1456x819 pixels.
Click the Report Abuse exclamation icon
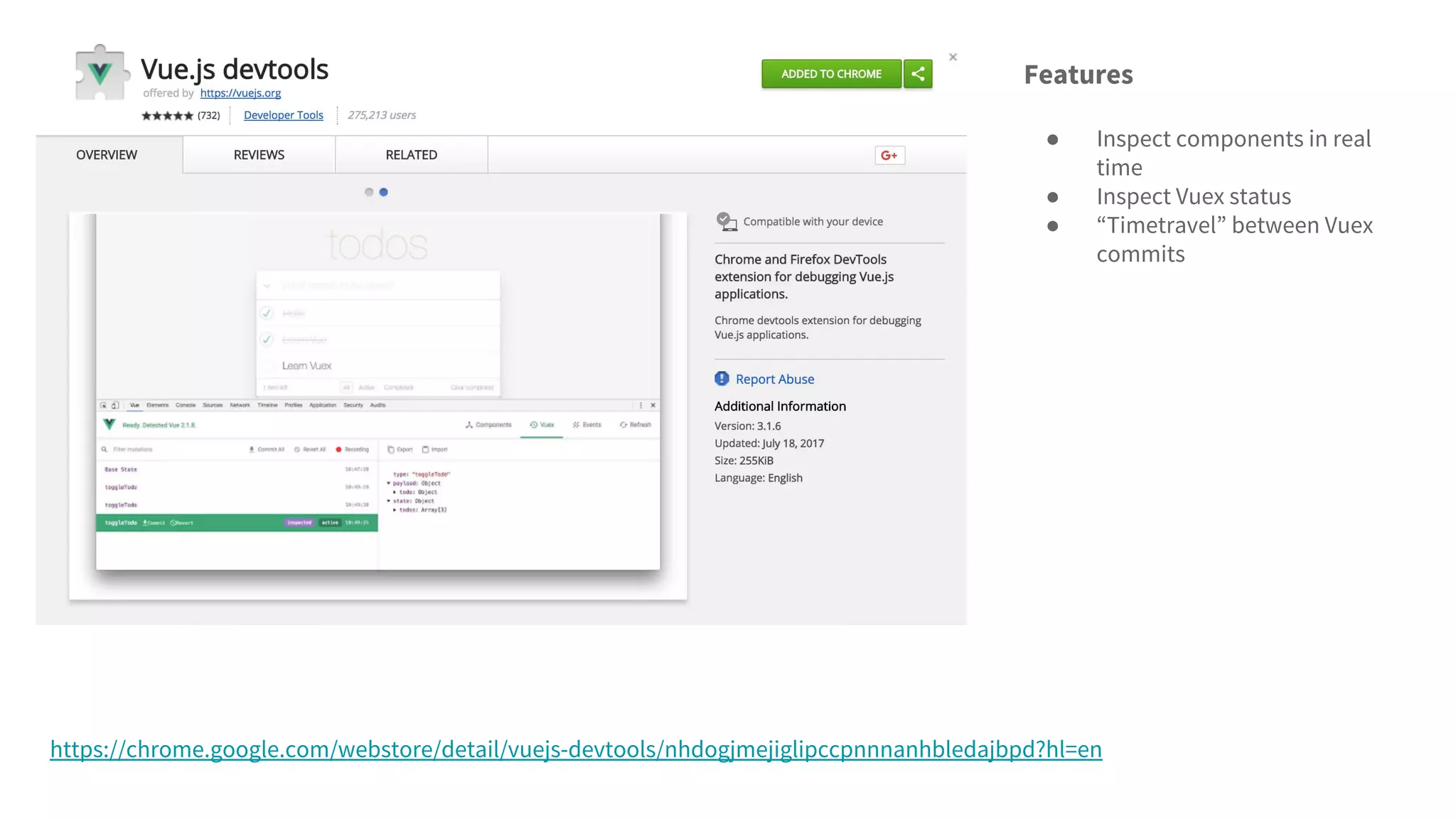click(722, 379)
